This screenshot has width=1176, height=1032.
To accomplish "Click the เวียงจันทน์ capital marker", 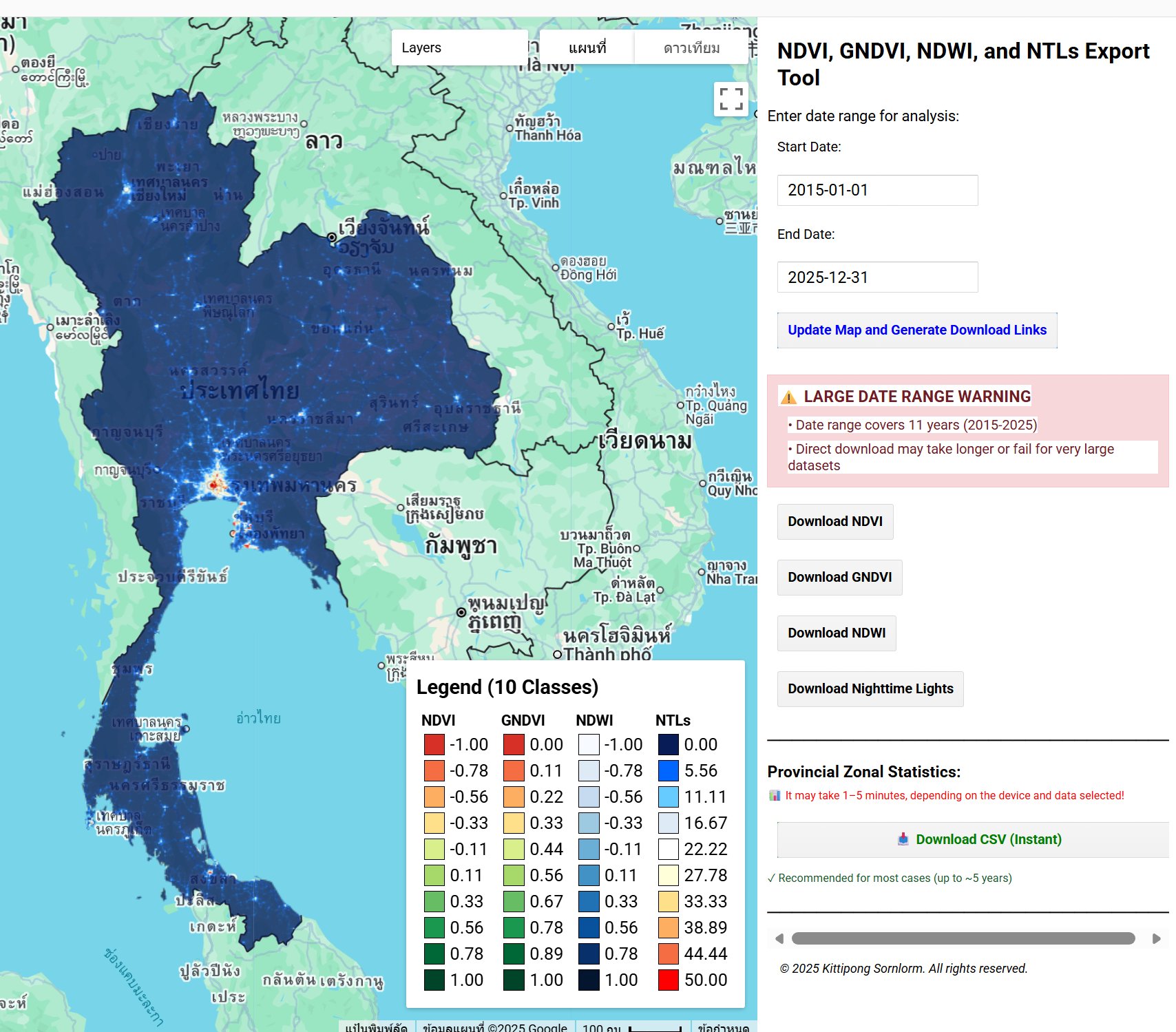I will pos(332,237).
